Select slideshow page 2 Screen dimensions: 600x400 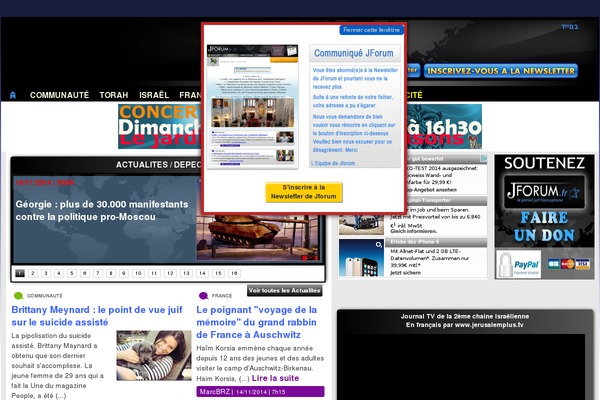tap(33, 273)
